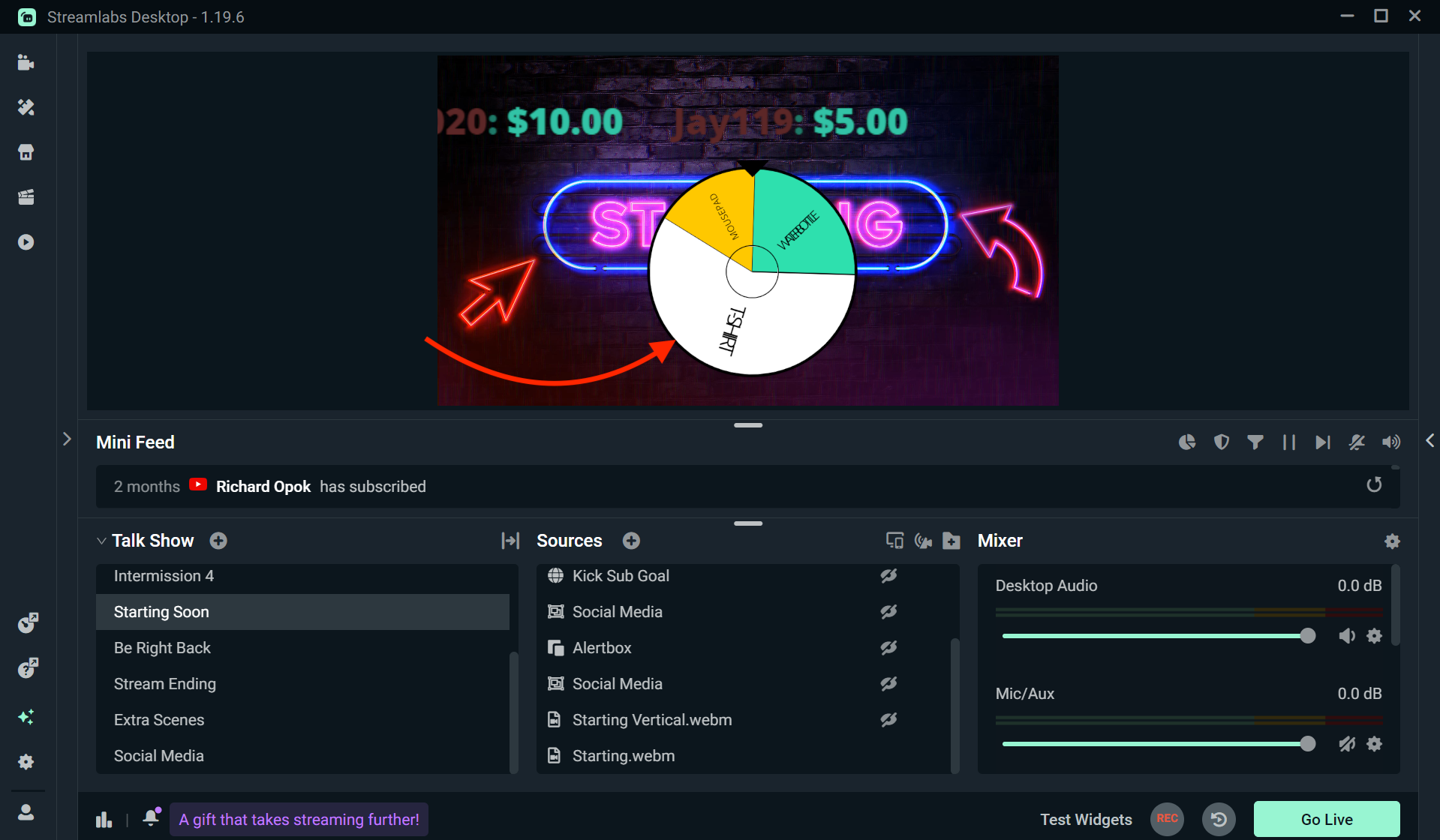Open the Highlighter clapperboard icon
The width and height of the screenshot is (1440, 840).
(x=26, y=197)
